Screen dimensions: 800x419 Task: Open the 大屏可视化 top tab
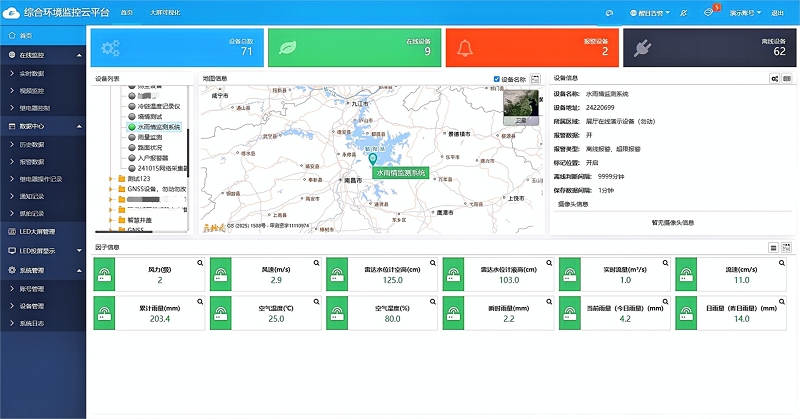165,12
